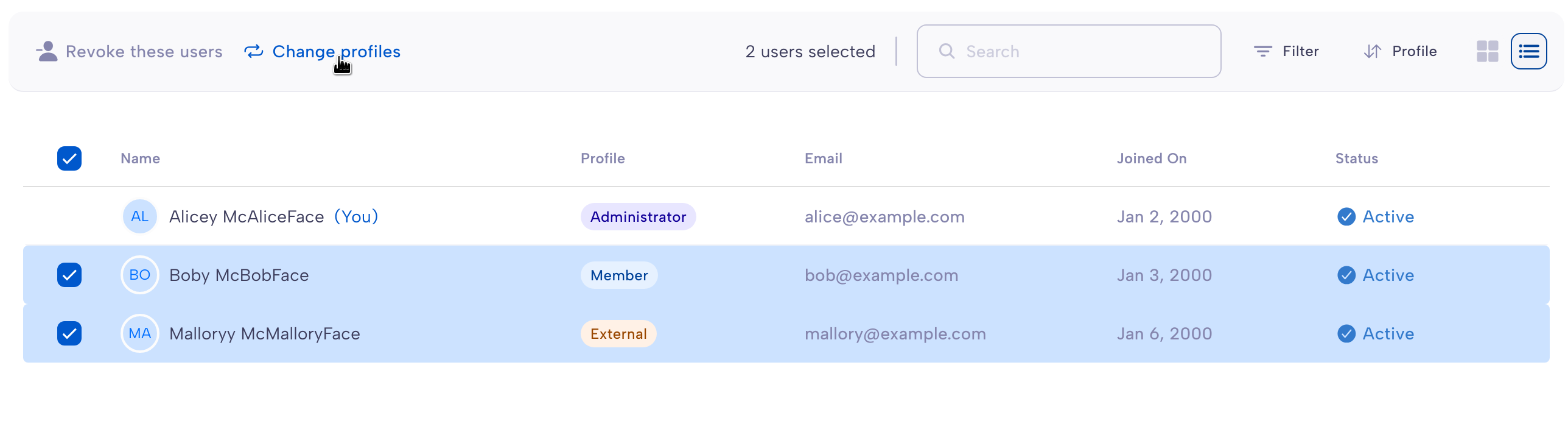Switch to grid view layout

1487,51
